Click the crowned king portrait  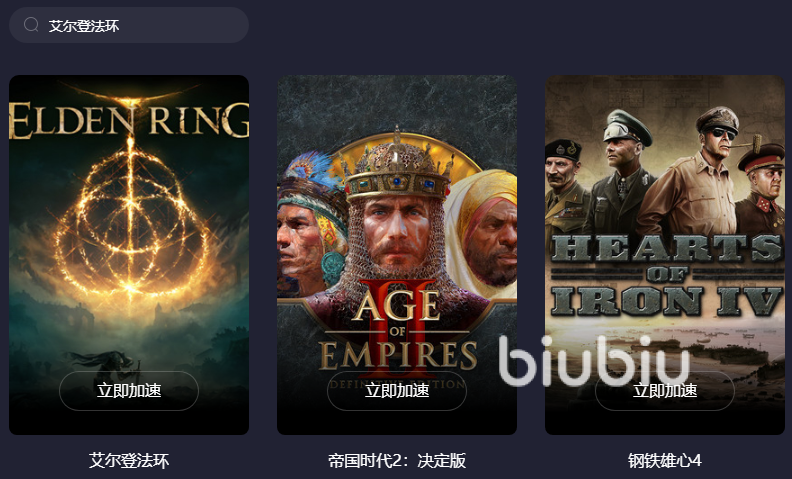[x=397, y=212]
